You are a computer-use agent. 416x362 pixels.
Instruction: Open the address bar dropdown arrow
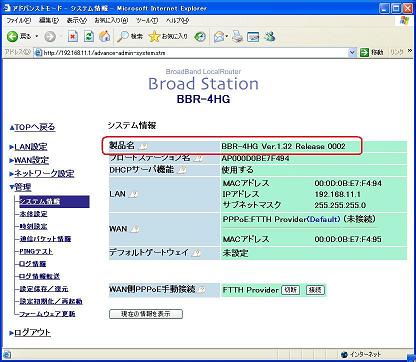click(352, 52)
